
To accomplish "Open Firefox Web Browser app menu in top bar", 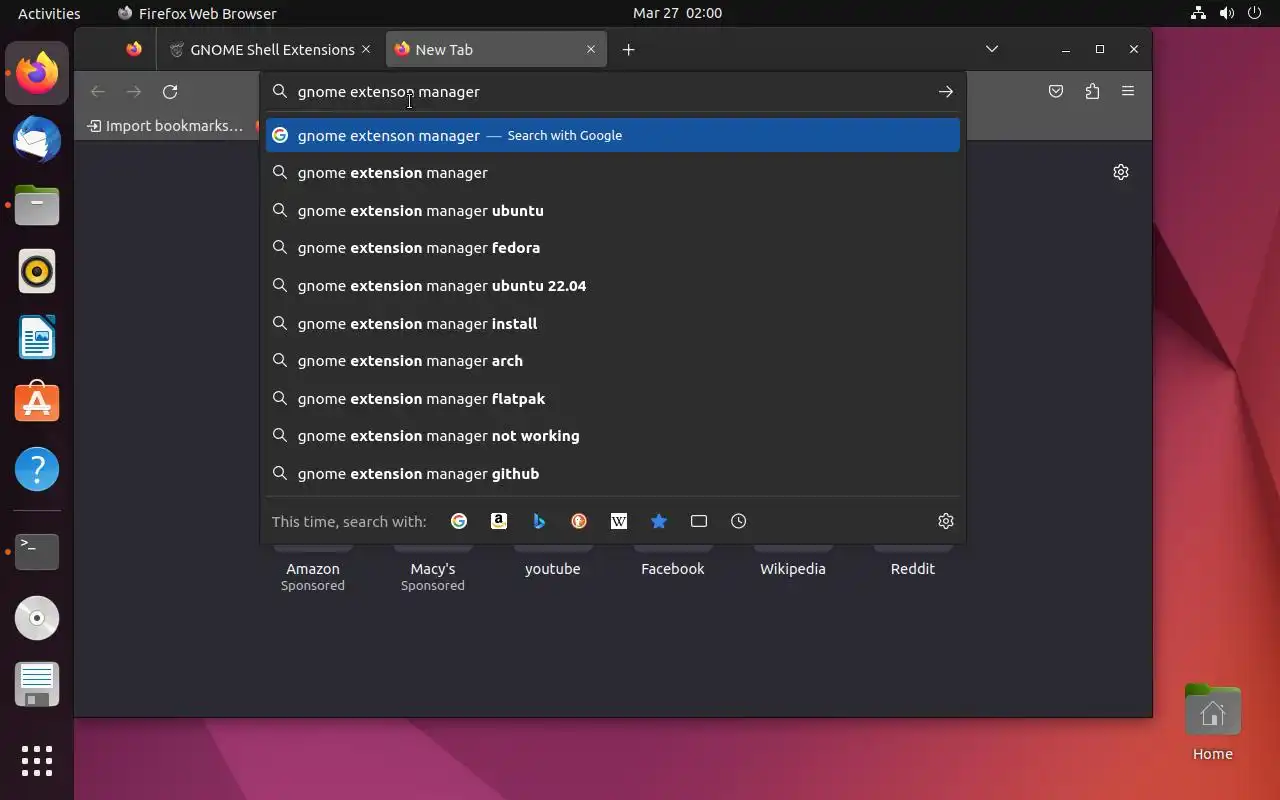I will click(197, 13).
